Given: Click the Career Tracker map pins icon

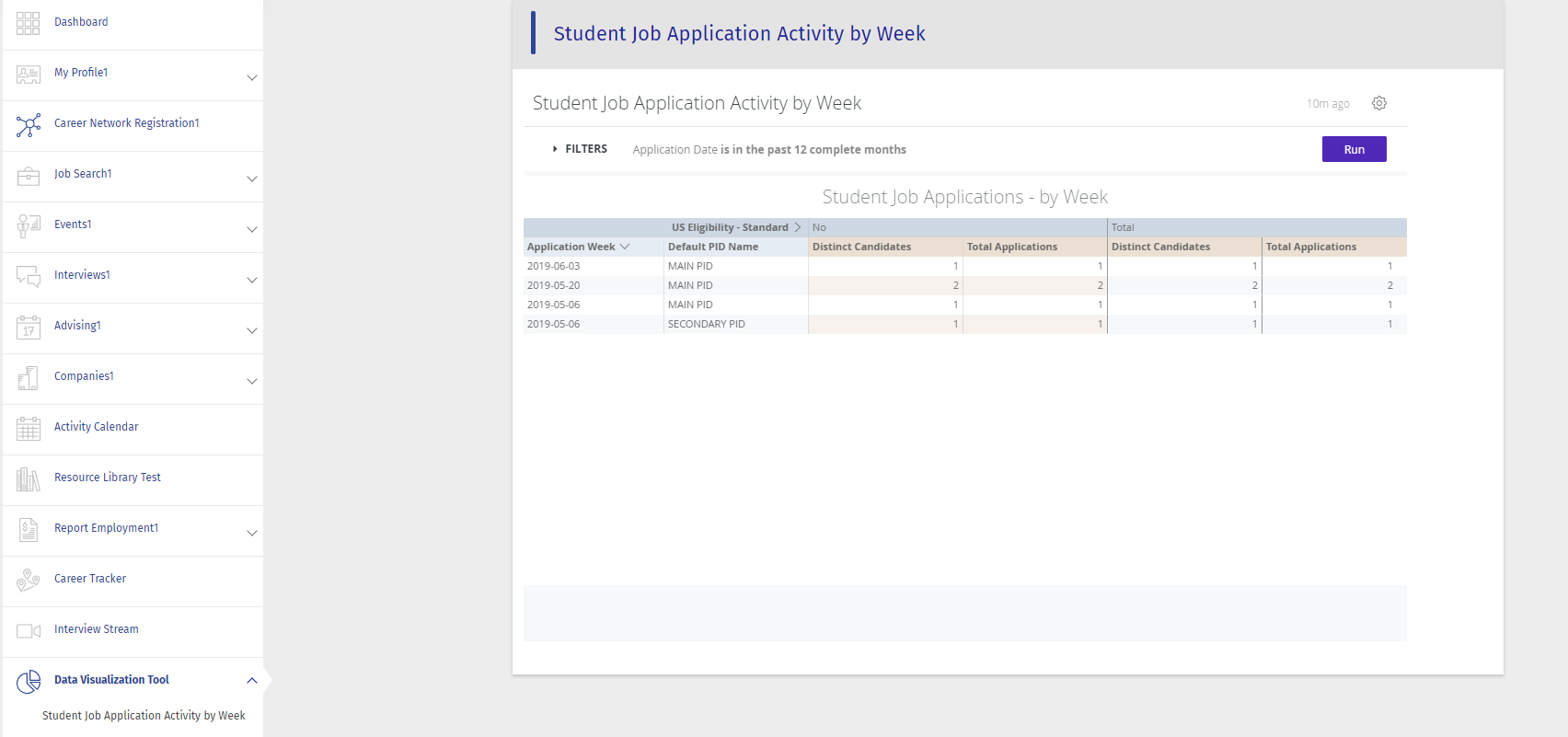Looking at the screenshot, I should pyautogui.click(x=29, y=580).
